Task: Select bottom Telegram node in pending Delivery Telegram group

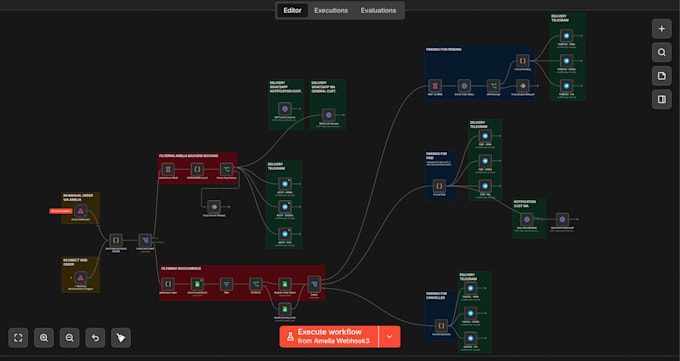Action: click(x=566, y=85)
